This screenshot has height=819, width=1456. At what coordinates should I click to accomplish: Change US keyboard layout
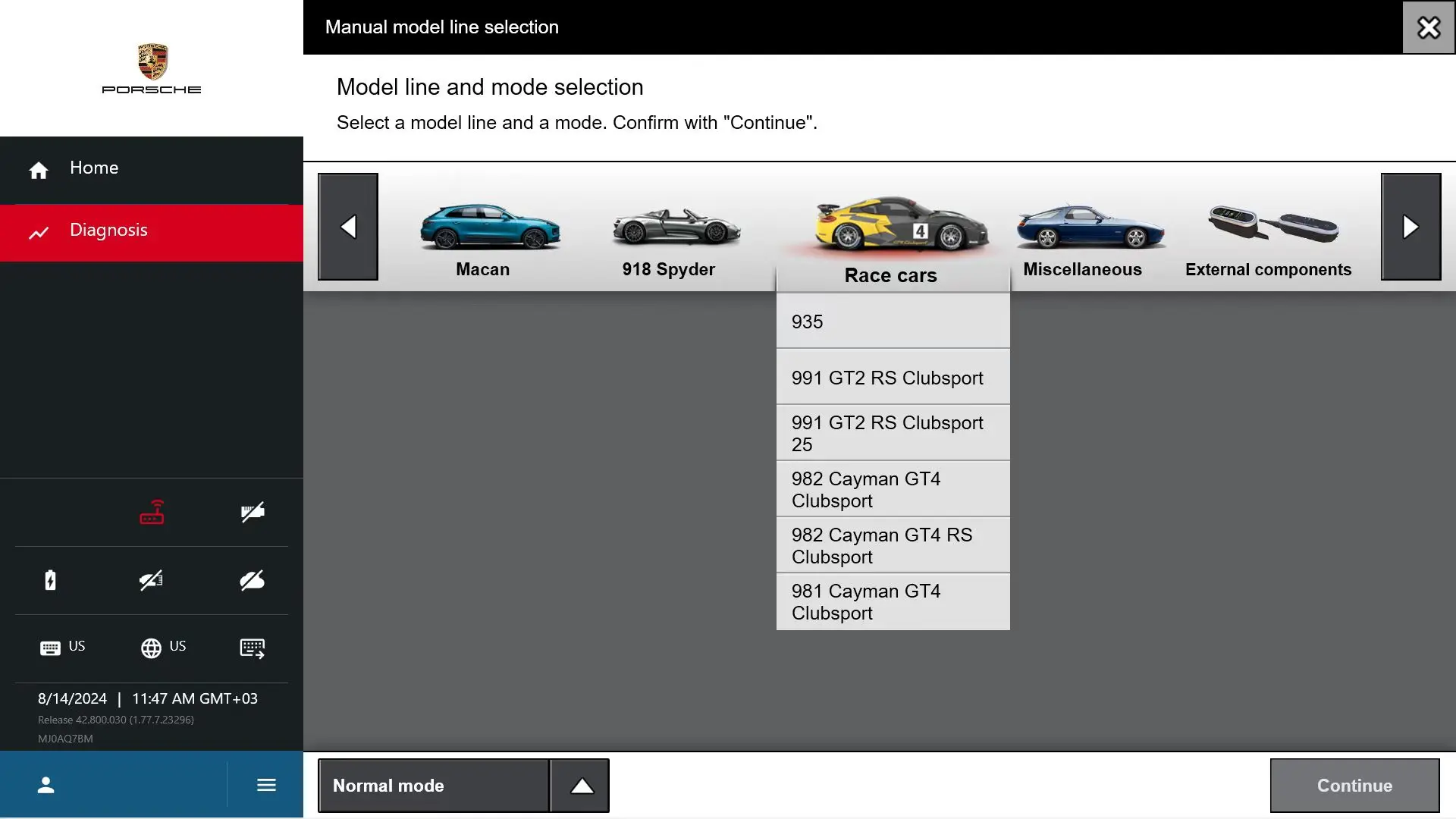[x=62, y=648]
